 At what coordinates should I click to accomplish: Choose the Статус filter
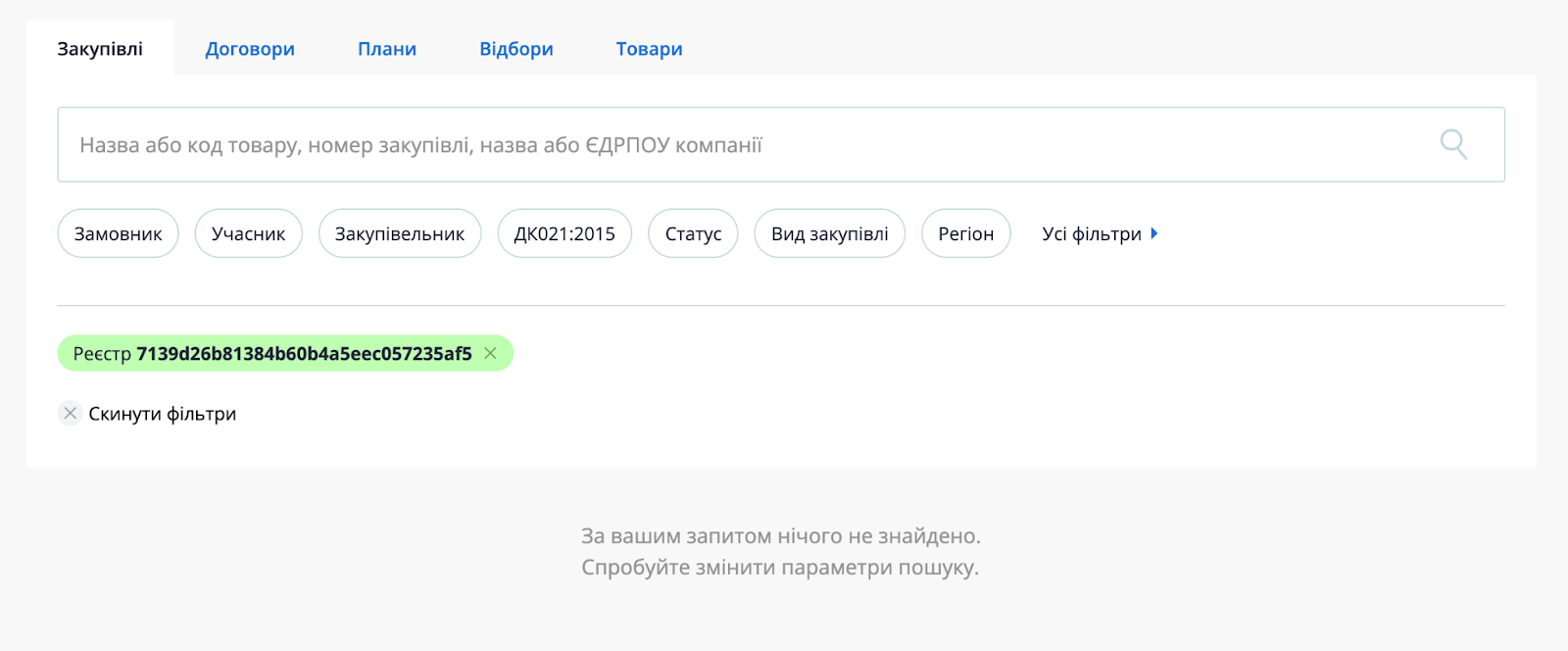(x=693, y=234)
